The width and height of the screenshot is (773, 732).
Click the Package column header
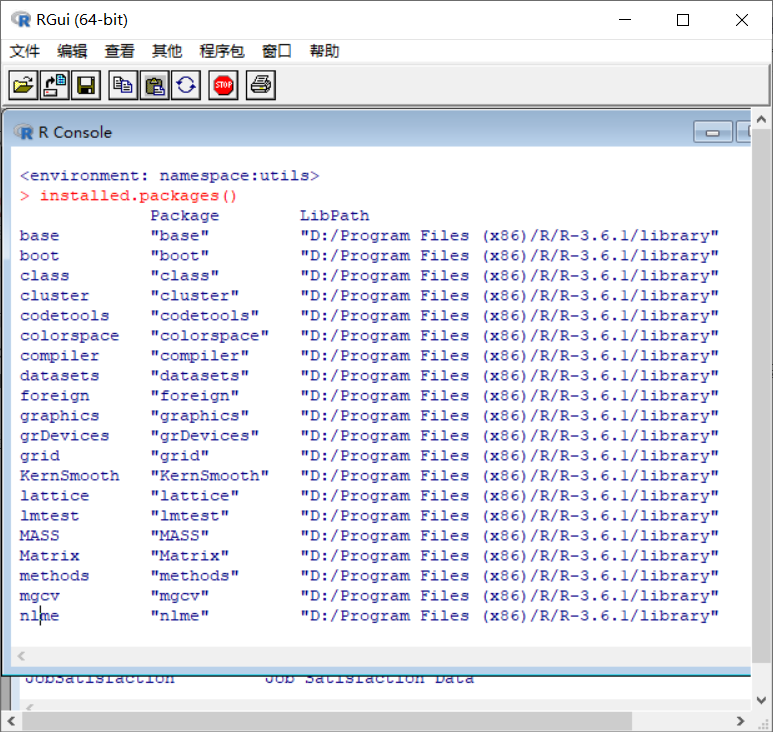pyautogui.click(x=185, y=215)
